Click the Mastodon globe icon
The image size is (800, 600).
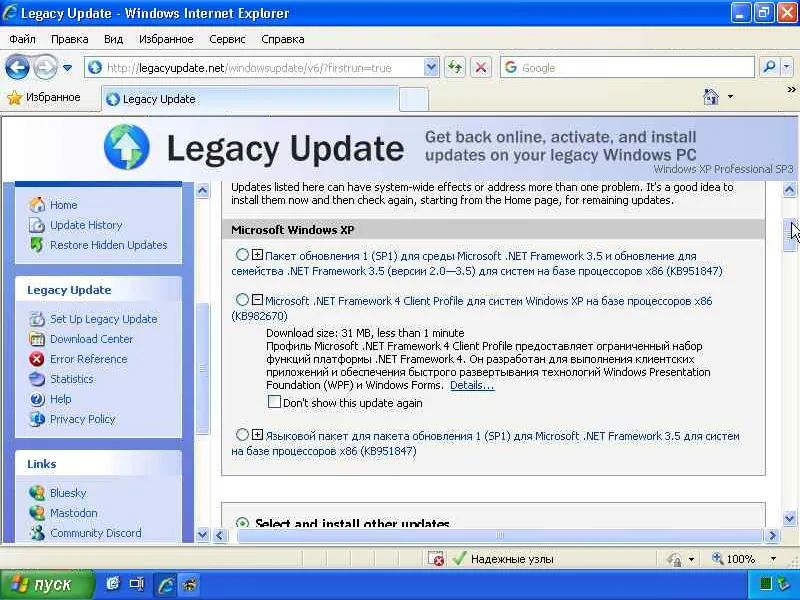click(37, 513)
